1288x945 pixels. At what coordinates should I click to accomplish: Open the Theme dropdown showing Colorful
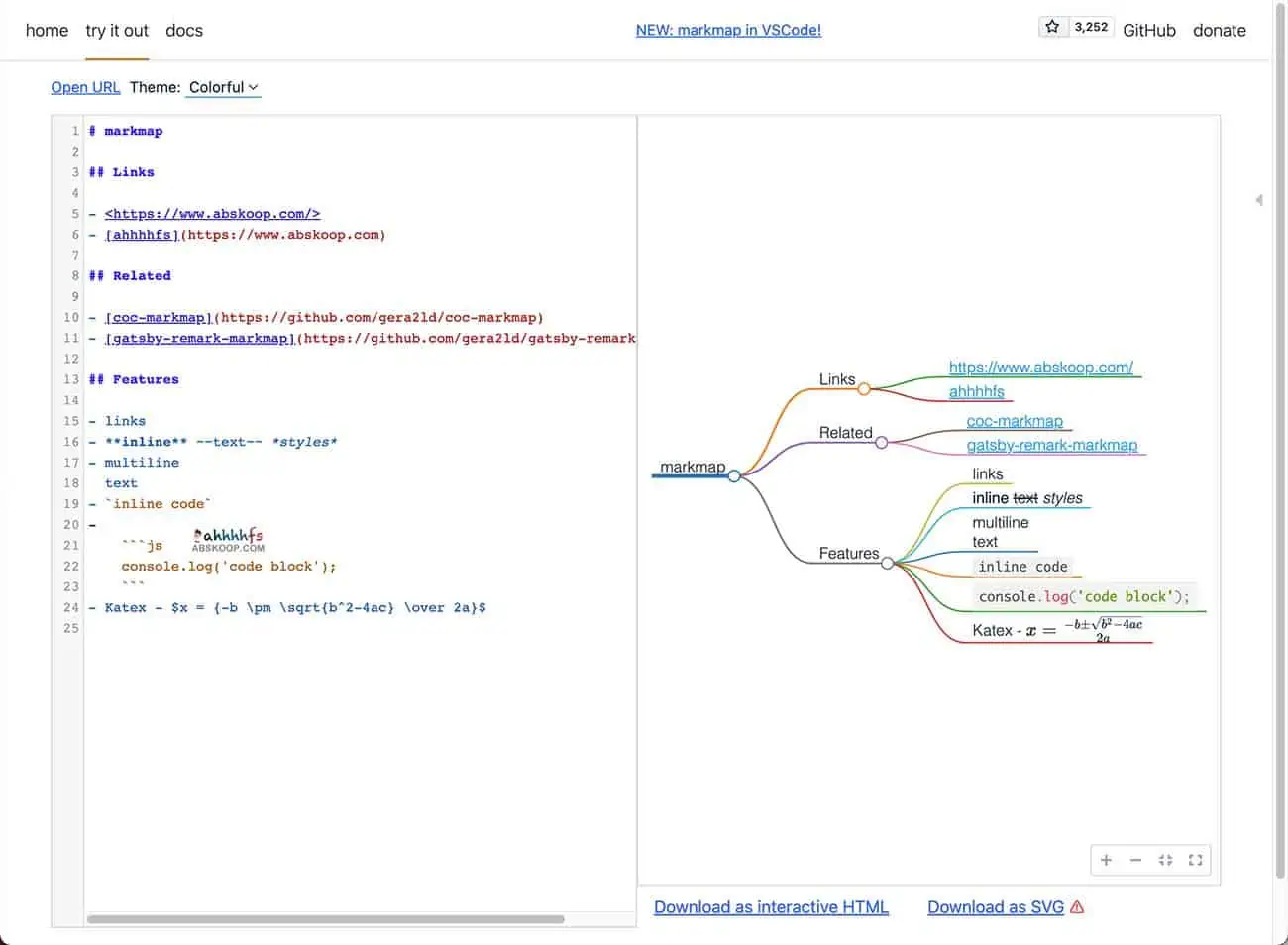(x=223, y=87)
